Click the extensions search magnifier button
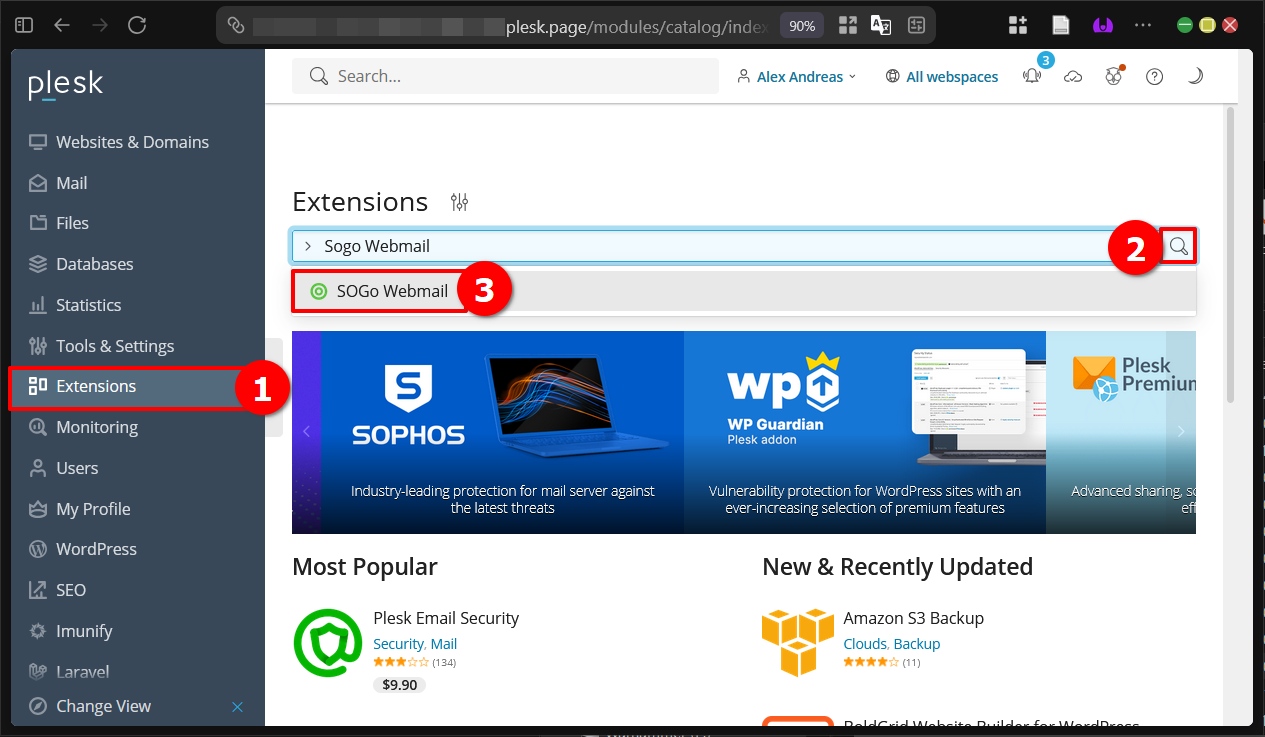Screen dimensions: 1265x737 click(1179, 246)
